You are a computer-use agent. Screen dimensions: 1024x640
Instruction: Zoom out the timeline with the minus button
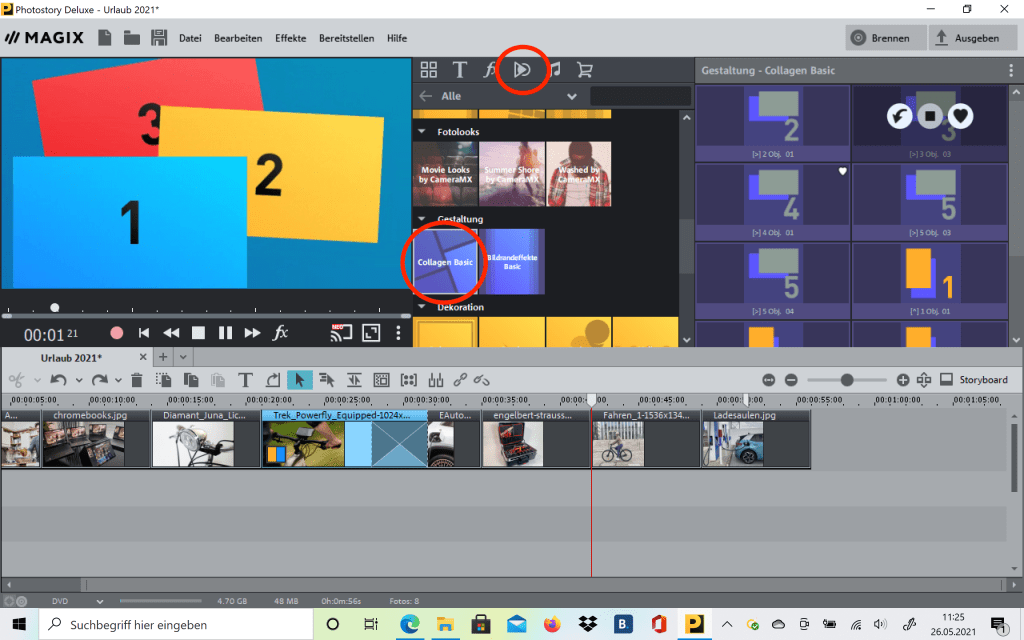791,379
